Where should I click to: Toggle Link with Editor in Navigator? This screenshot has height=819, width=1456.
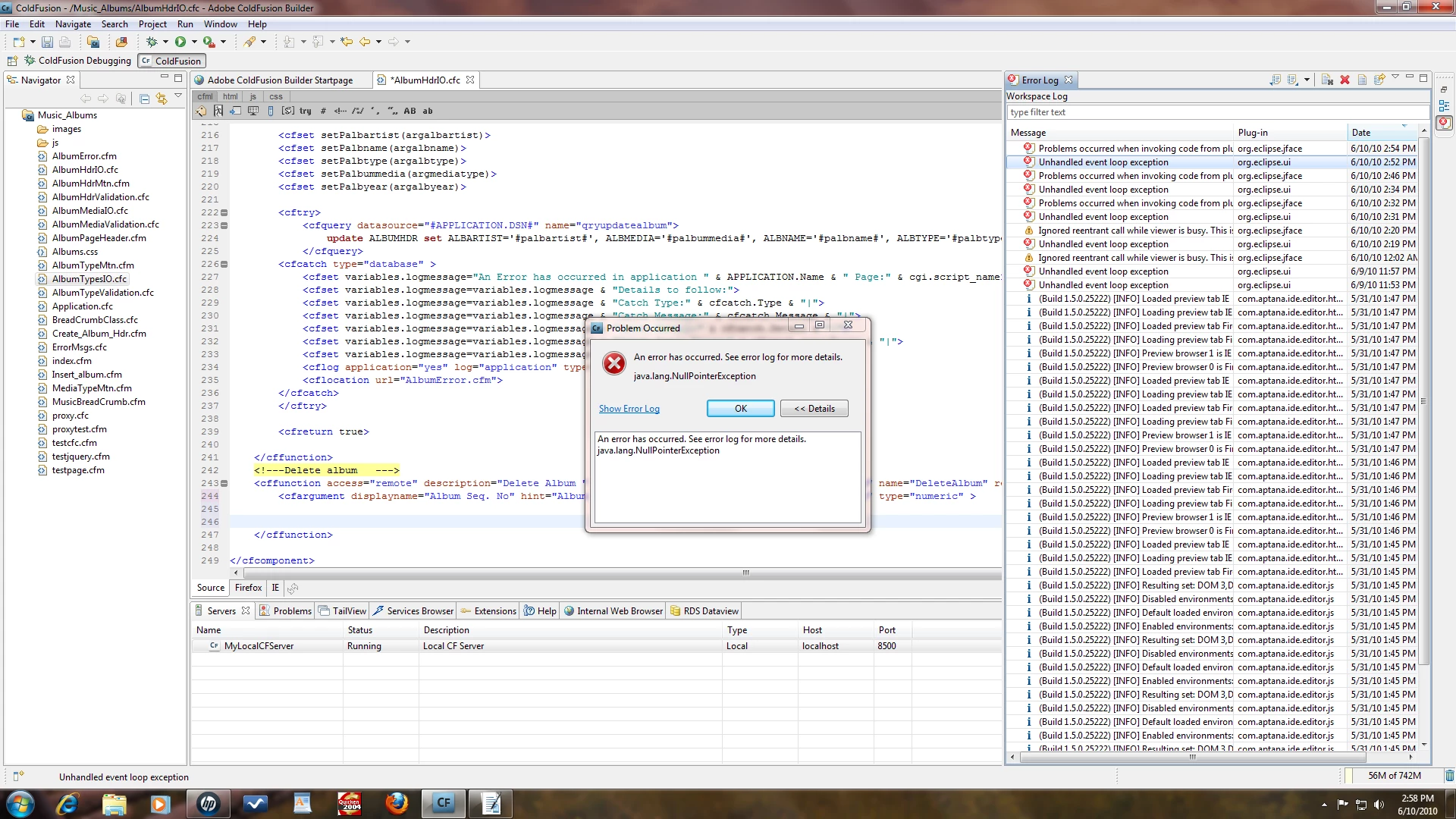coord(162,99)
